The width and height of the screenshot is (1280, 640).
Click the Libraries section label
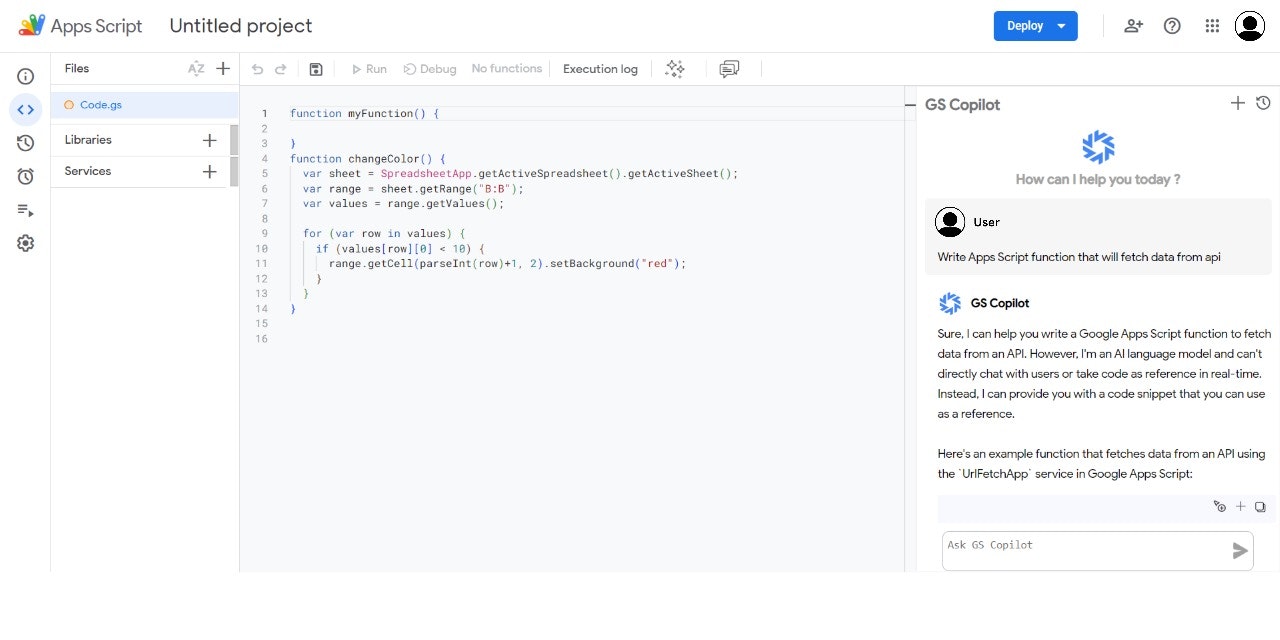pos(88,140)
